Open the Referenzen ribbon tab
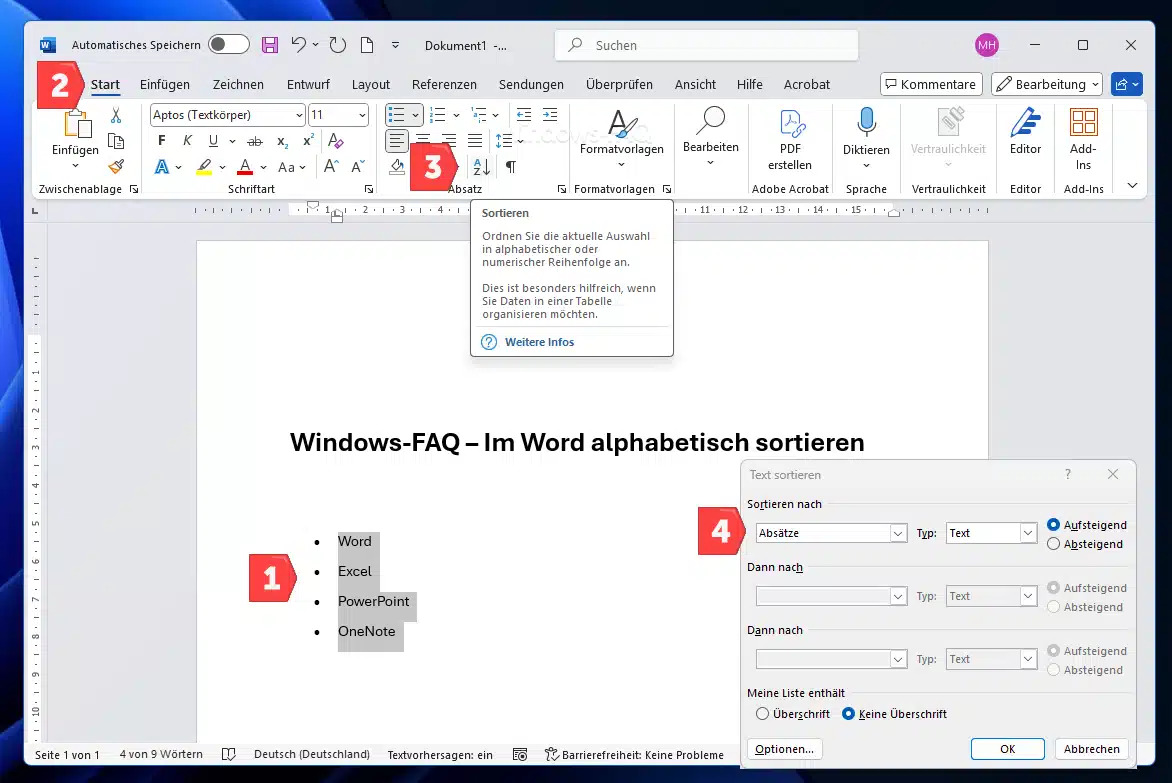The width and height of the screenshot is (1172, 783). [x=444, y=85]
